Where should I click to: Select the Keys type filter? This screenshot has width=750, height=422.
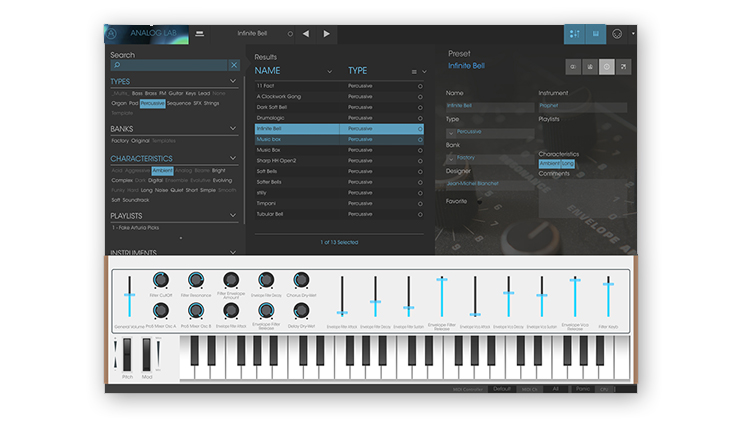[x=190, y=93]
